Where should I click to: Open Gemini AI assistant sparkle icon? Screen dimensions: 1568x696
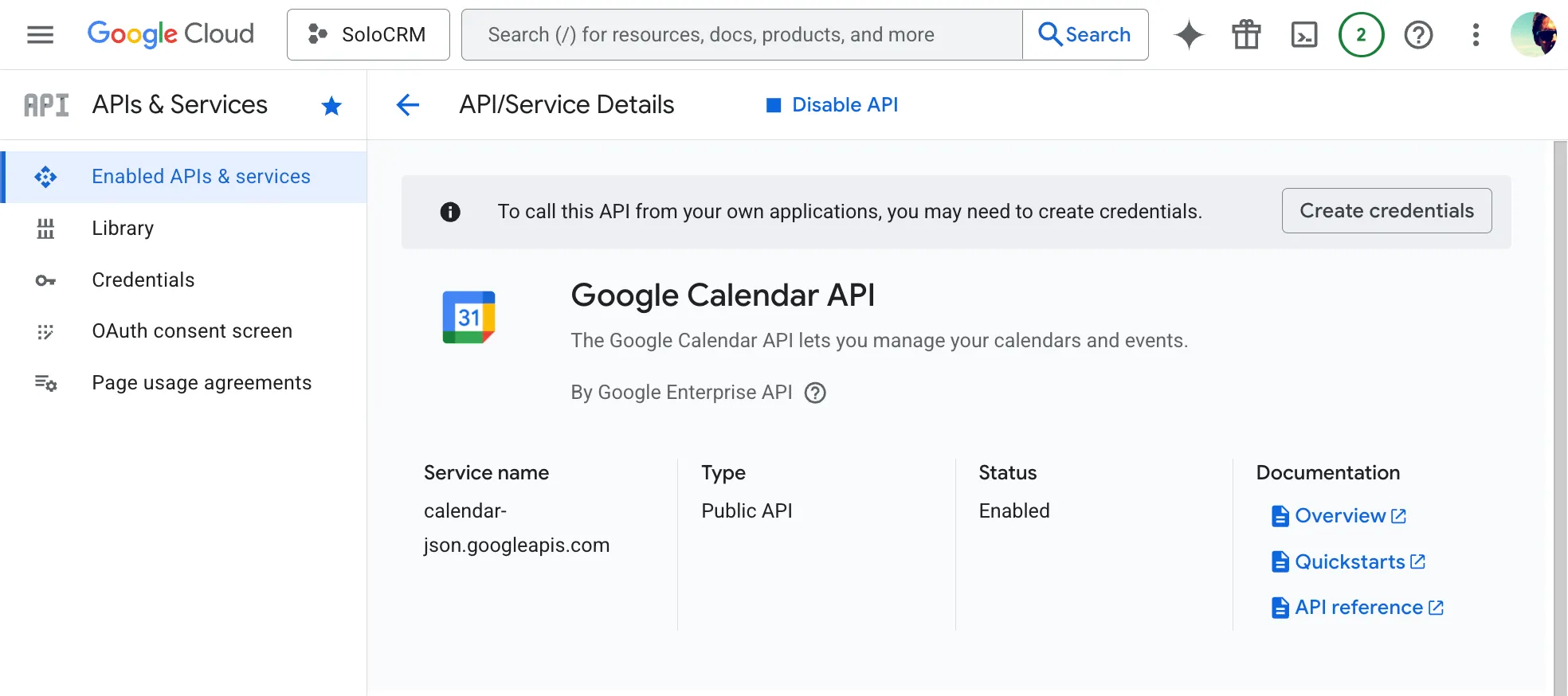[1189, 34]
